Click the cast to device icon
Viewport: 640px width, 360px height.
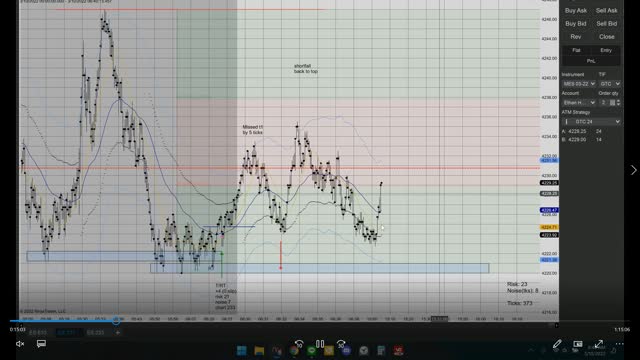click(x=578, y=344)
